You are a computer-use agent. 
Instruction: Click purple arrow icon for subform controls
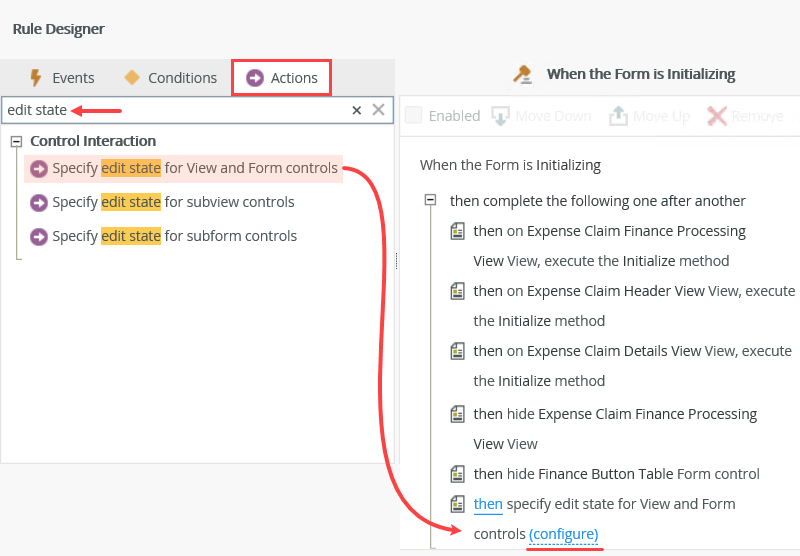point(39,237)
